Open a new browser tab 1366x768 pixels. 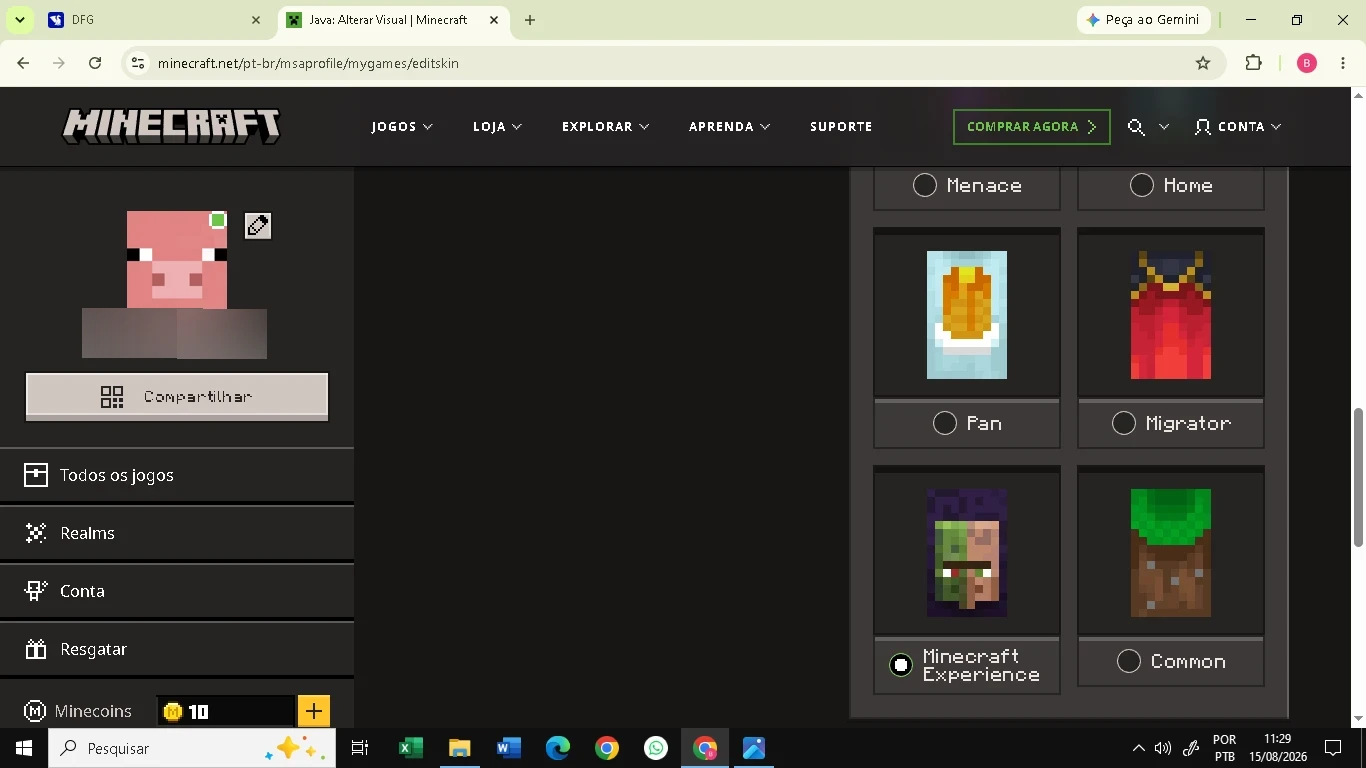pyautogui.click(x=530, y=20)
